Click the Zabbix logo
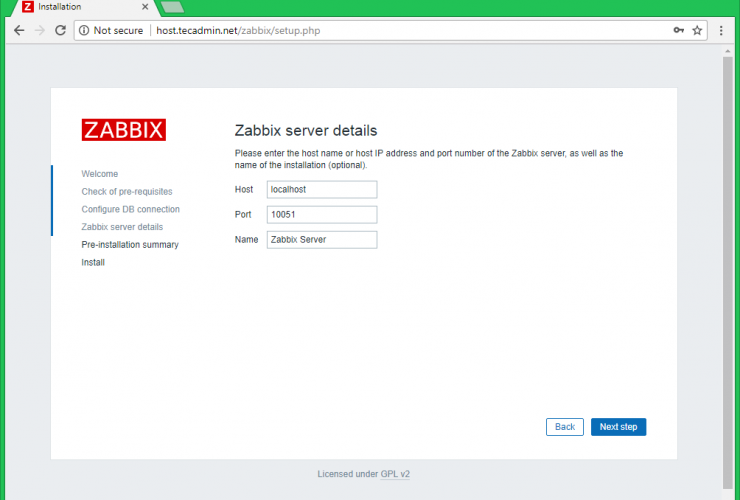The width and height of the screenshot is (740, 500). click(x=123, y=130)
